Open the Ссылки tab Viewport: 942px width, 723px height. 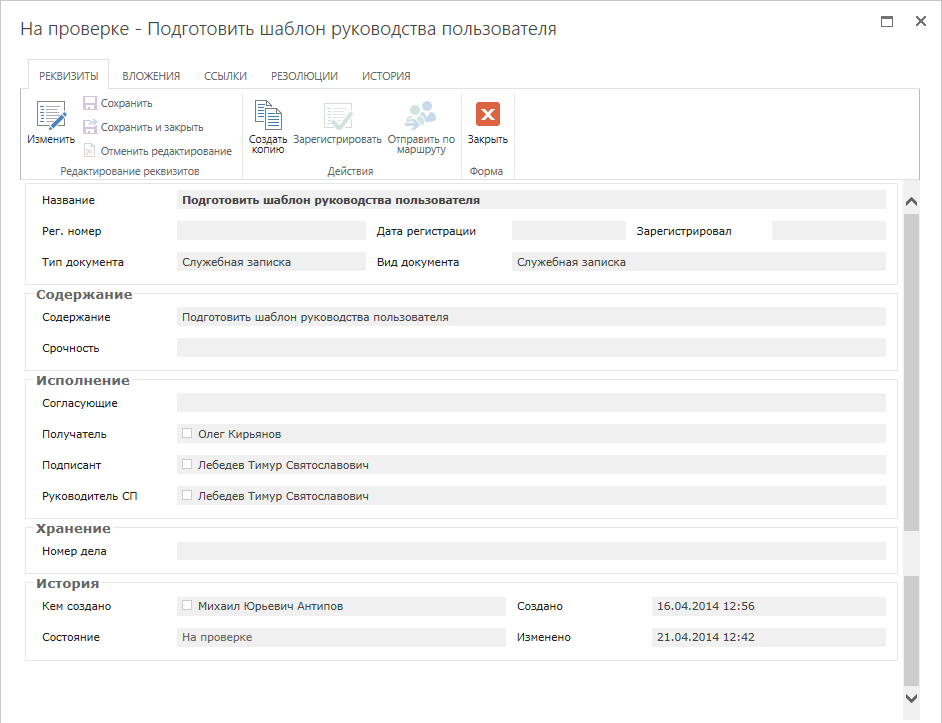coord(225,76)
